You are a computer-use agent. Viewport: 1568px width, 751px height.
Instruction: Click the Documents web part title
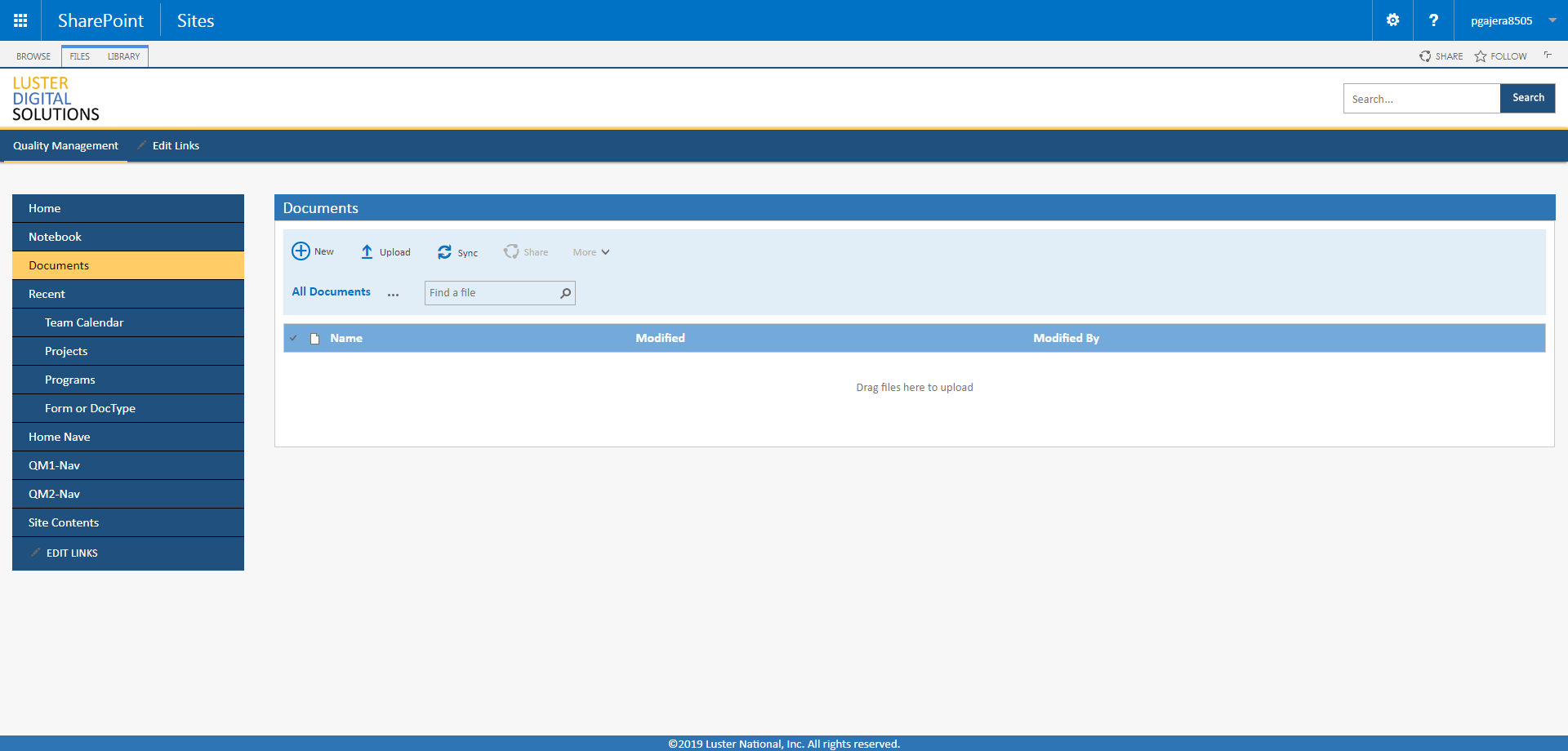[320, 208]
